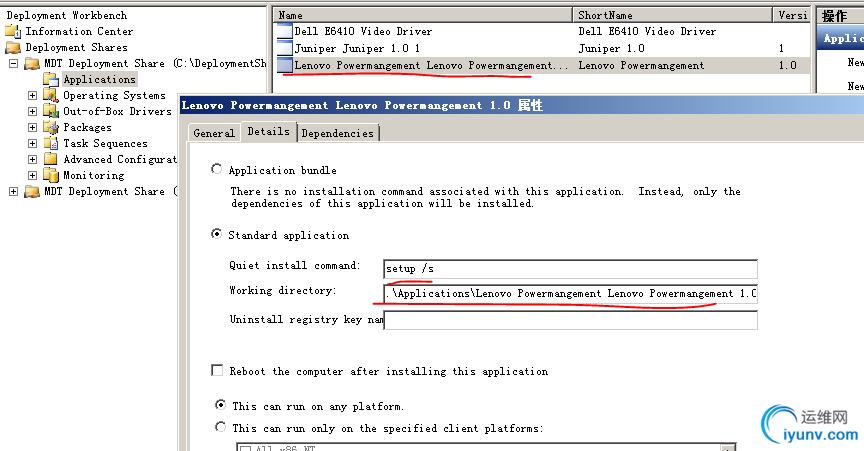Expand the Out-of-Box Drivers tree node

point(33,111)
